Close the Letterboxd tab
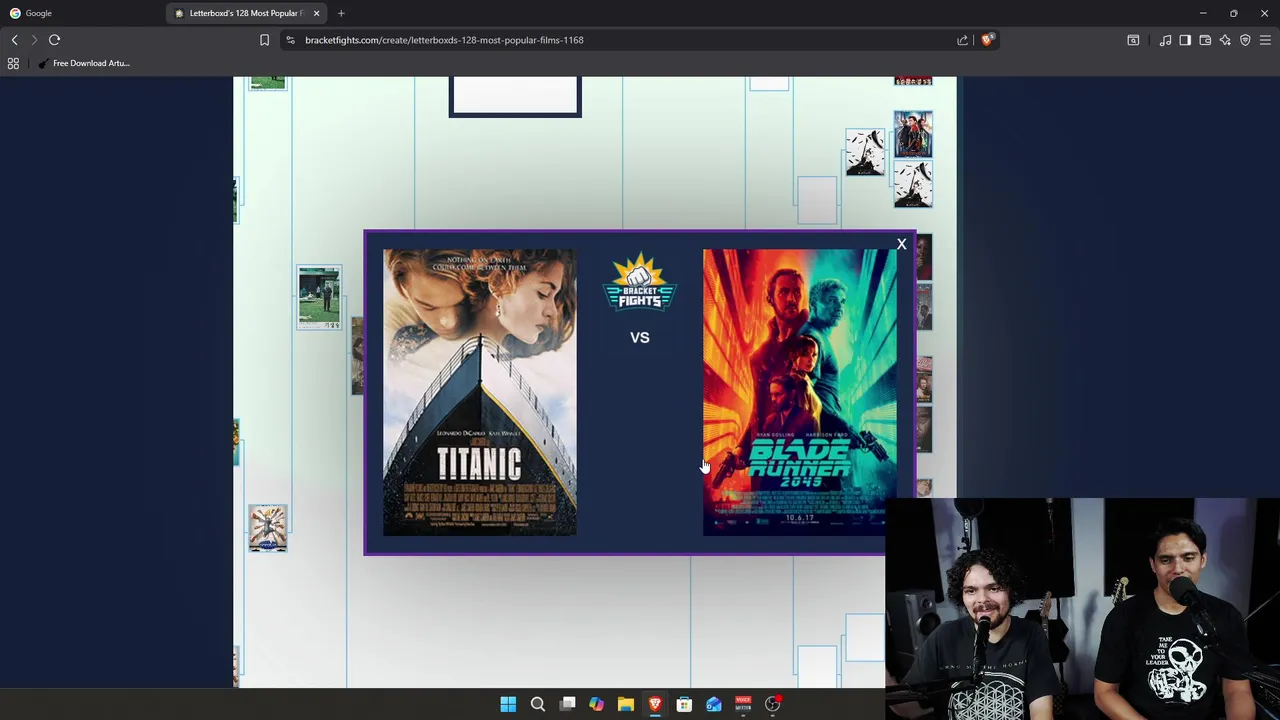Screen dimensions: 1280x720 pos(316,13)
